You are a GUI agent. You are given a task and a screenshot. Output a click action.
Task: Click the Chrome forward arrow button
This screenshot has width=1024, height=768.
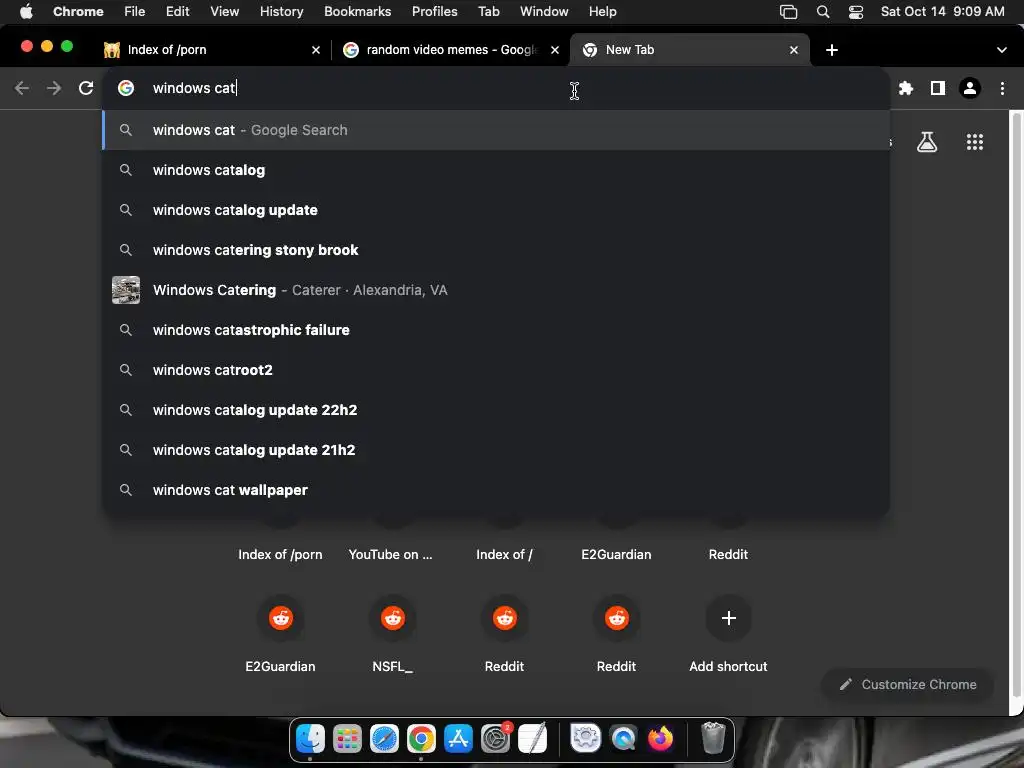(54, 88)
